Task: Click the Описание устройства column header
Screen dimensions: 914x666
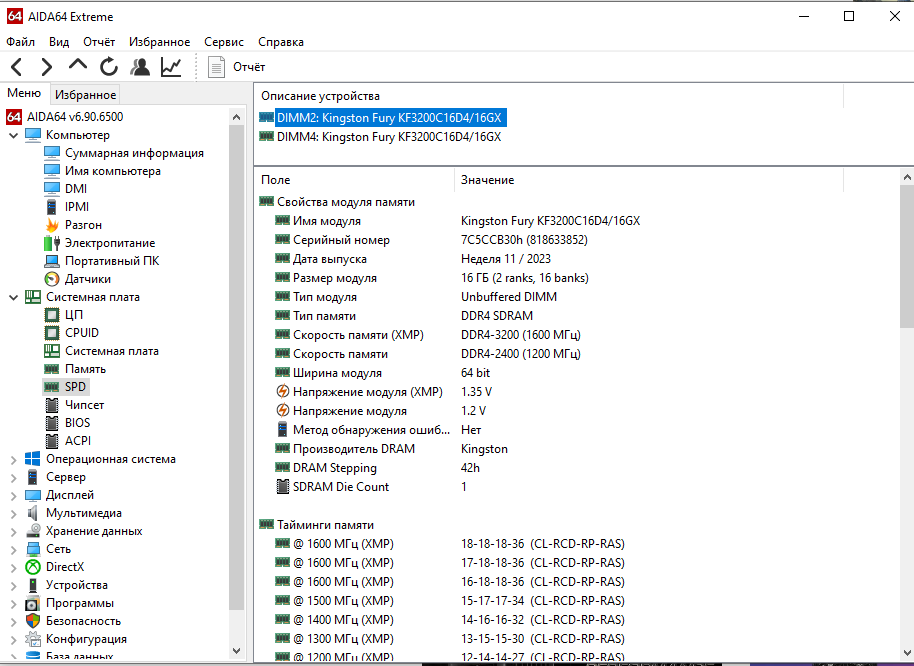Action: [320, 96]
